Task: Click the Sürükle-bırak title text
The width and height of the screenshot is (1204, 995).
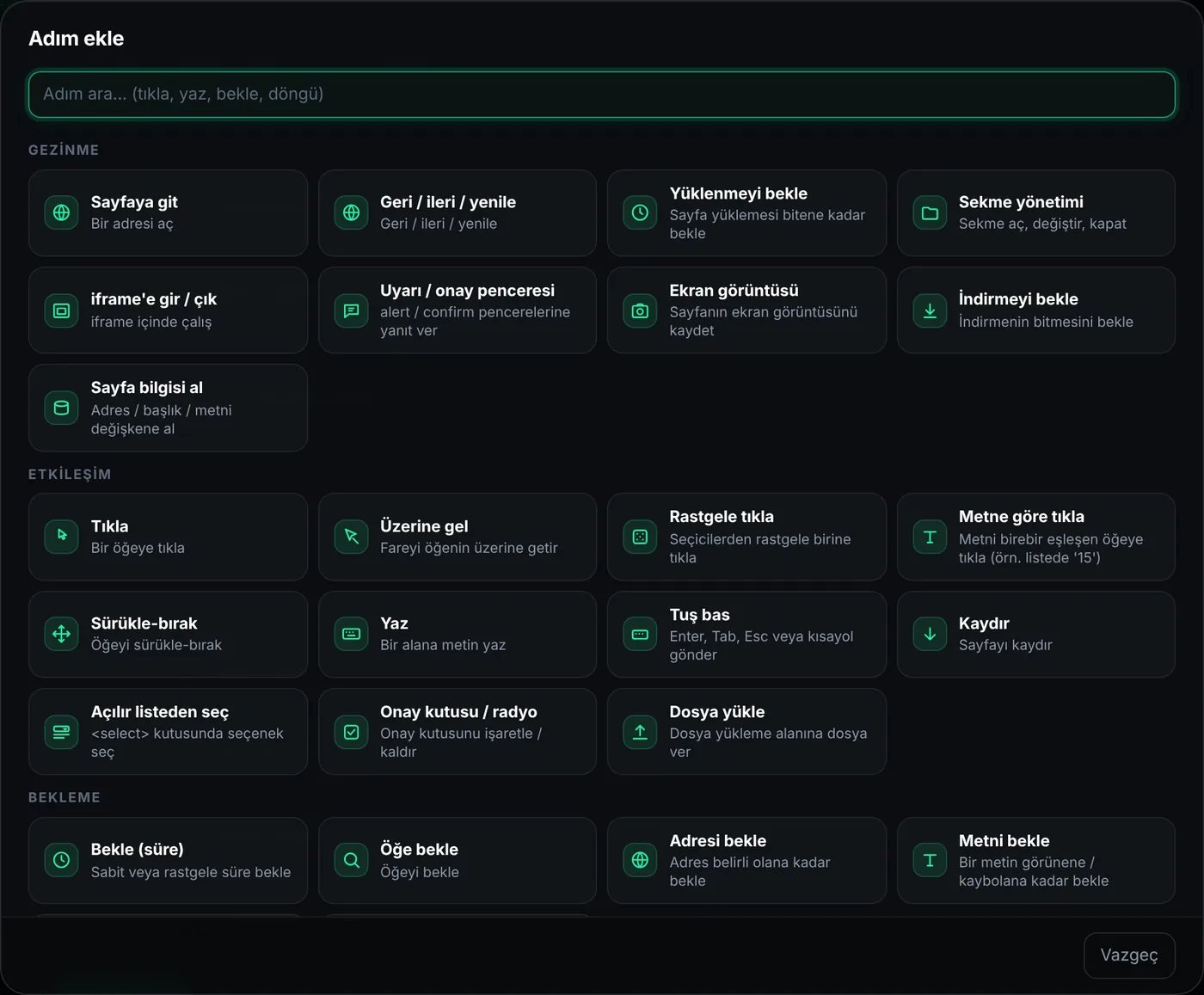Action: coord(144,623)
